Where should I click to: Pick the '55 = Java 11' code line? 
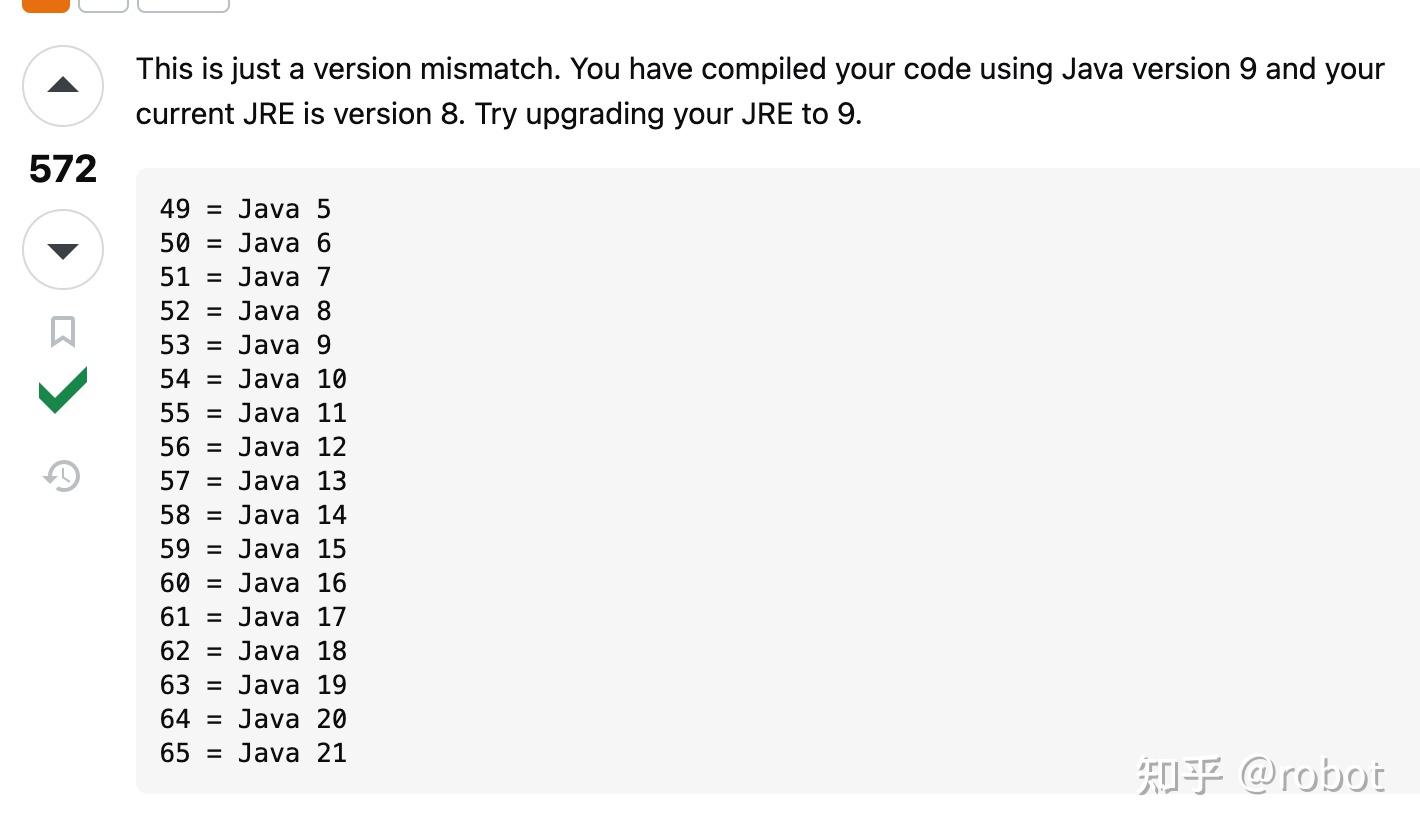[253, 413]
